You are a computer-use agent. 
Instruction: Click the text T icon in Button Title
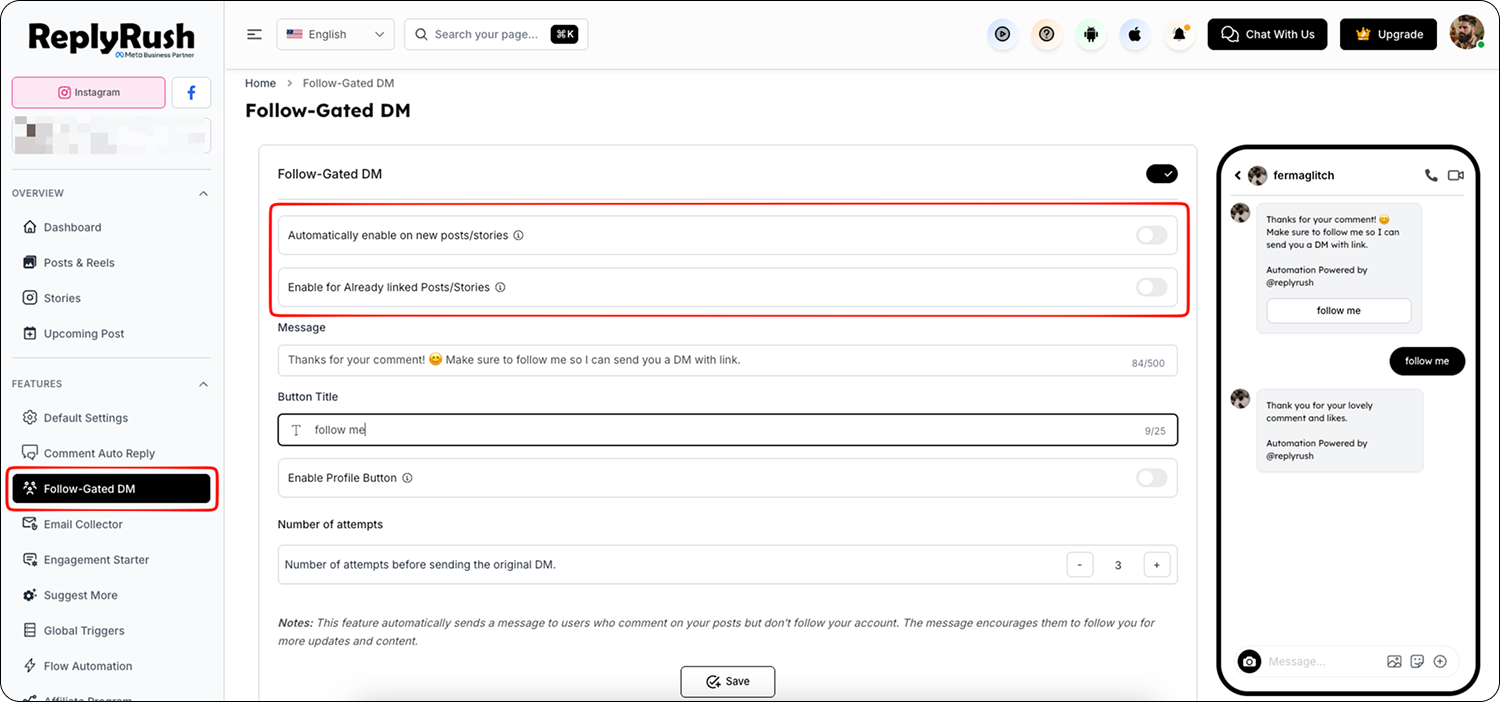[x=296, y=430]
